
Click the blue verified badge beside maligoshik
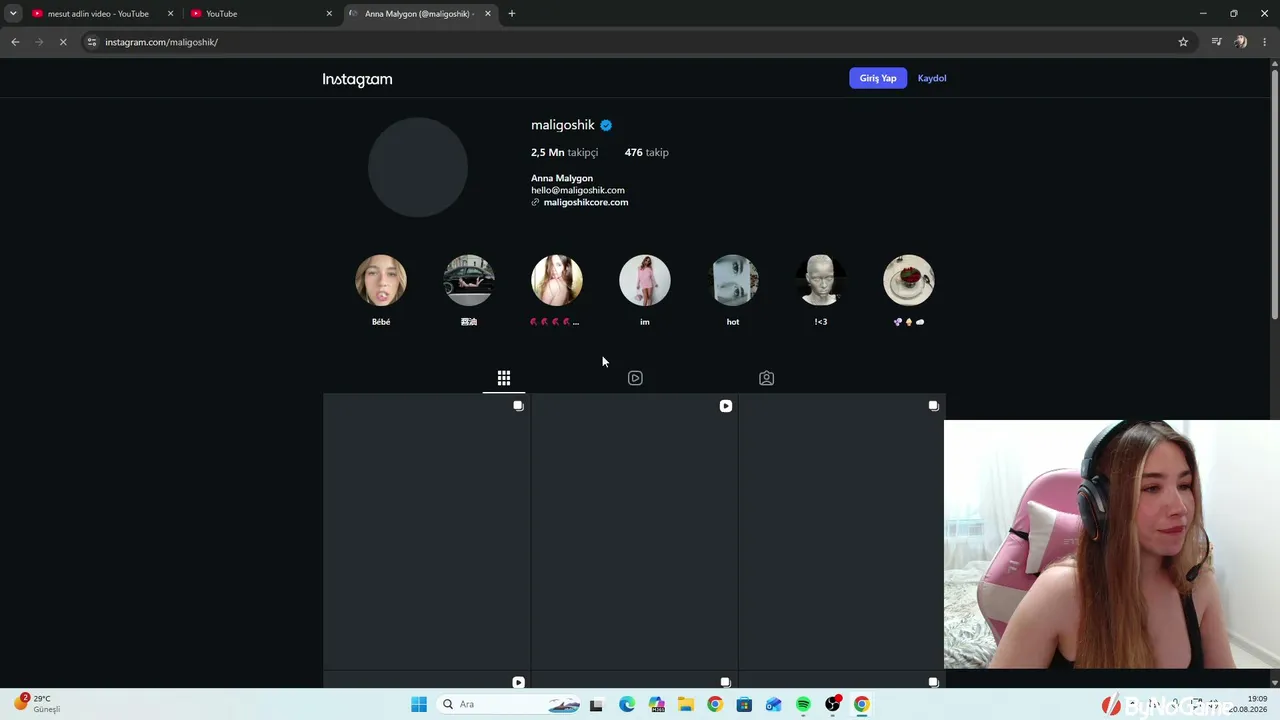(606, 125)
